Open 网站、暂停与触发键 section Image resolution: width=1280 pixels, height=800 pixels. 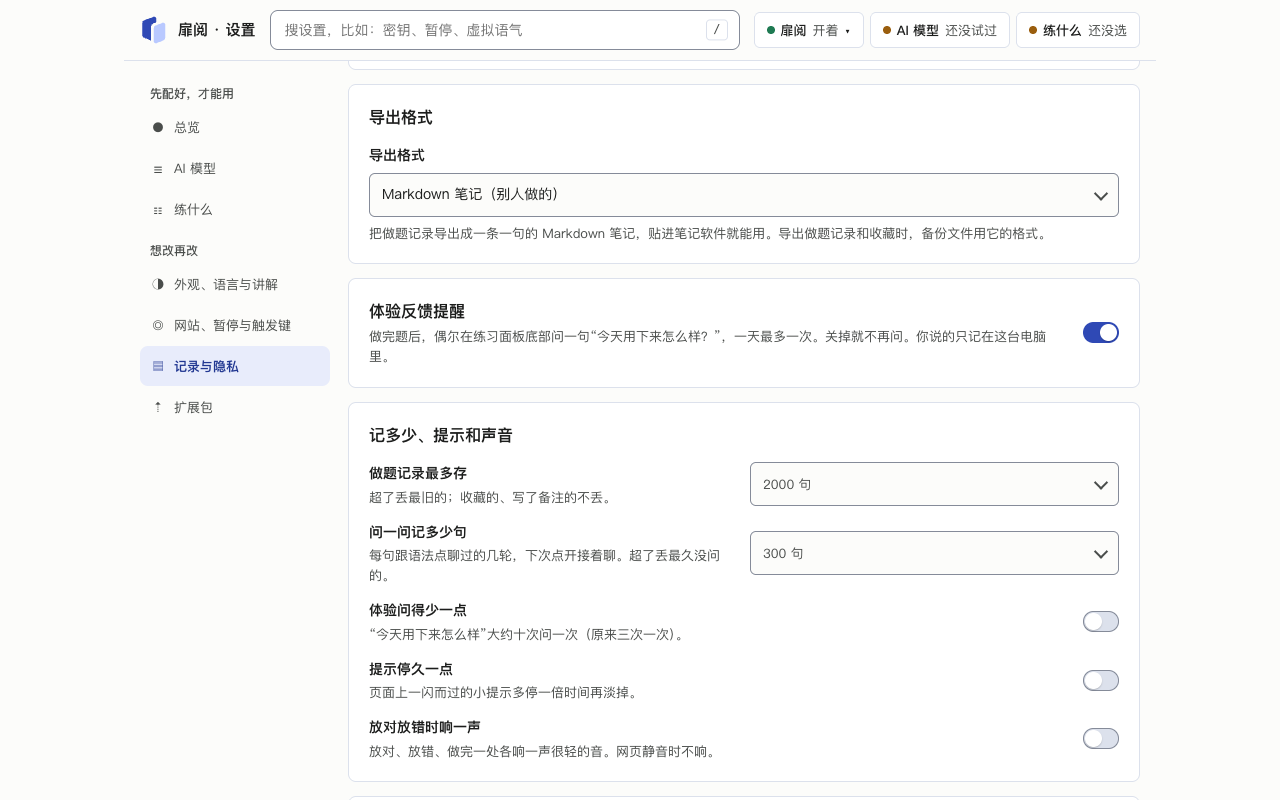pos(235,325)
